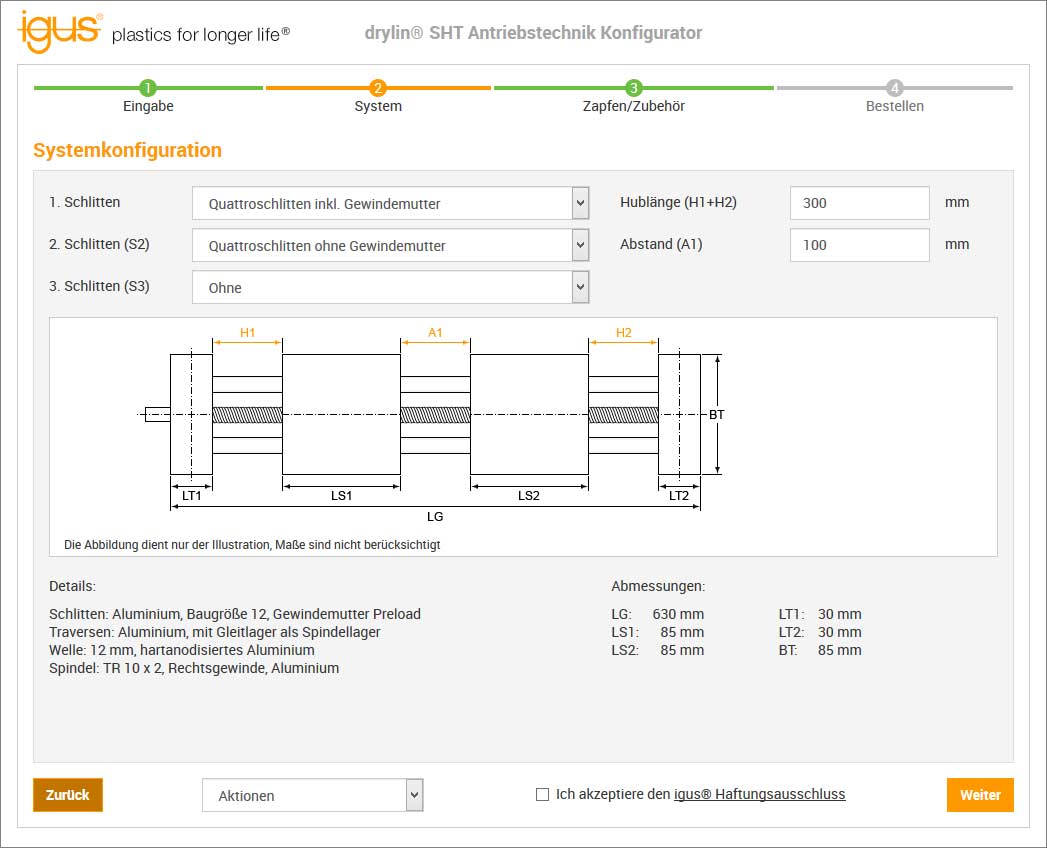Click step 2 circle icon System
This screenshot has height=848, width=1047.
pos(378,88)
